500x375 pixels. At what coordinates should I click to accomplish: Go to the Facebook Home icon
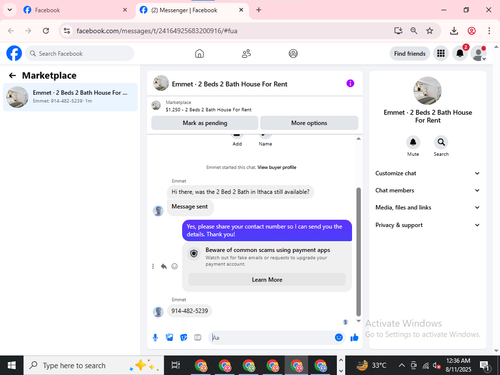(199, 53)
